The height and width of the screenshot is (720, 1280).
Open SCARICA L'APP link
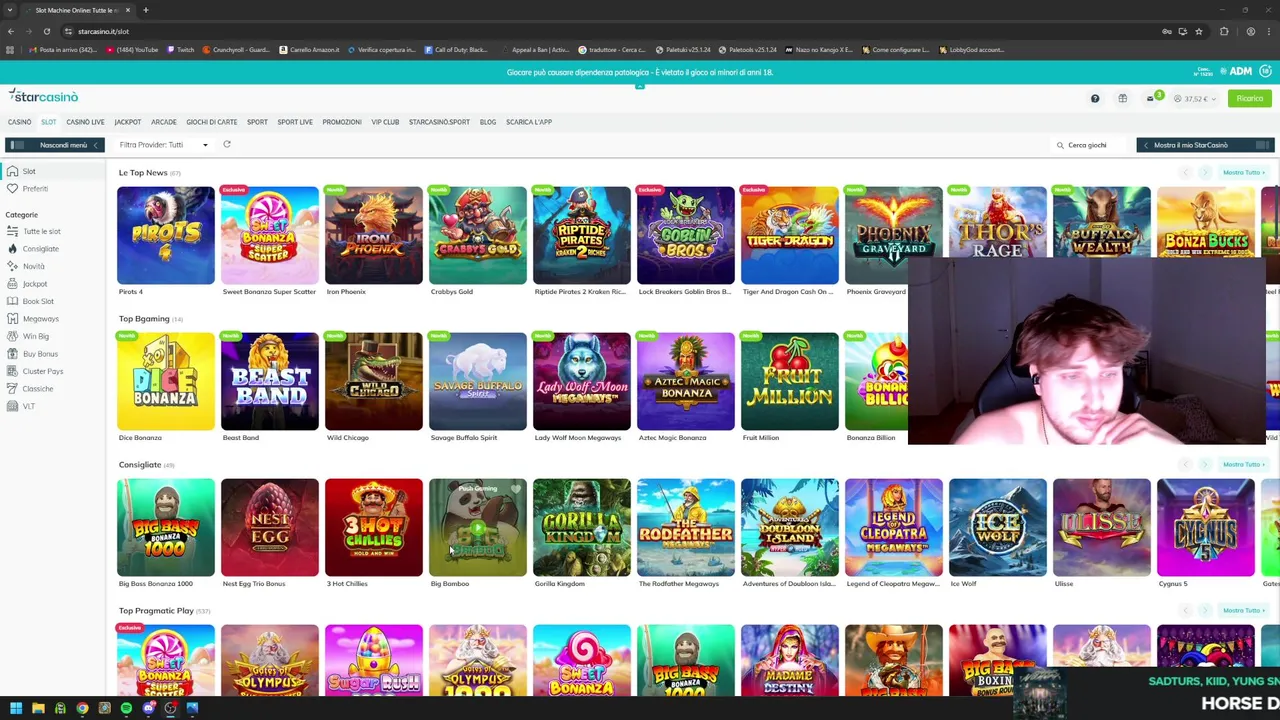tap(529, 122)
